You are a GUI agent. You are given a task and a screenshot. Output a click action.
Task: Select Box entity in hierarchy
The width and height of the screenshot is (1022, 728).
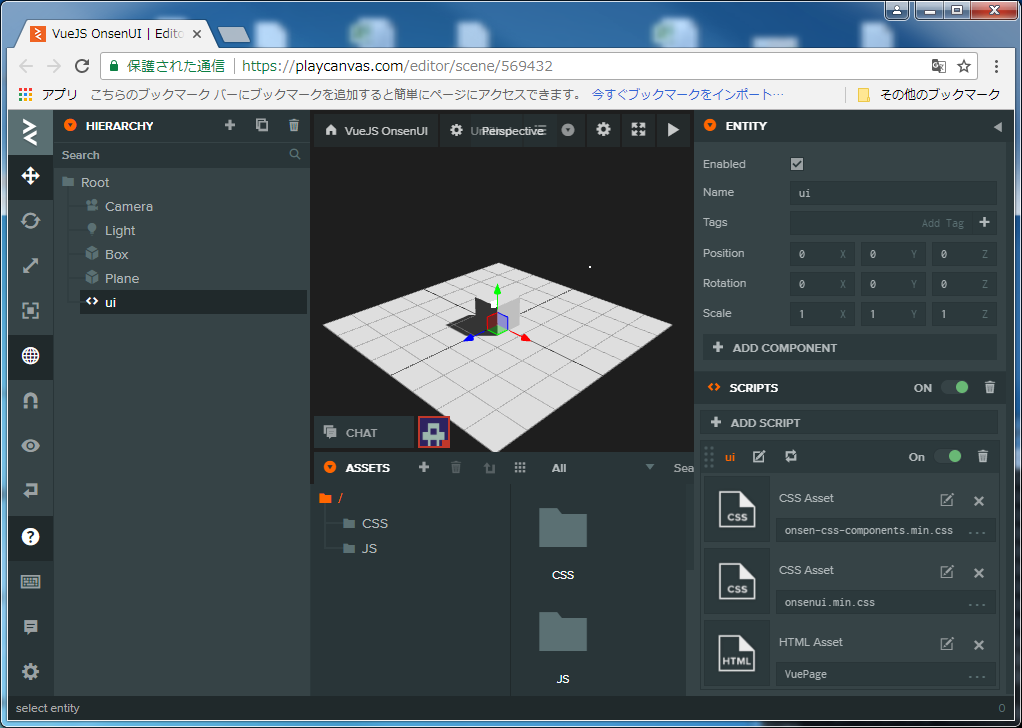(117, 254)
